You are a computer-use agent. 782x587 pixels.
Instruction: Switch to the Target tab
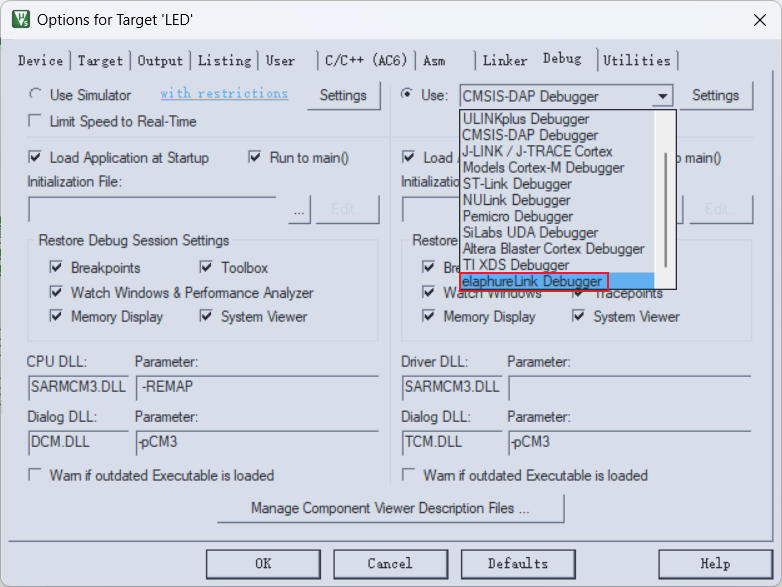(100, 61)
